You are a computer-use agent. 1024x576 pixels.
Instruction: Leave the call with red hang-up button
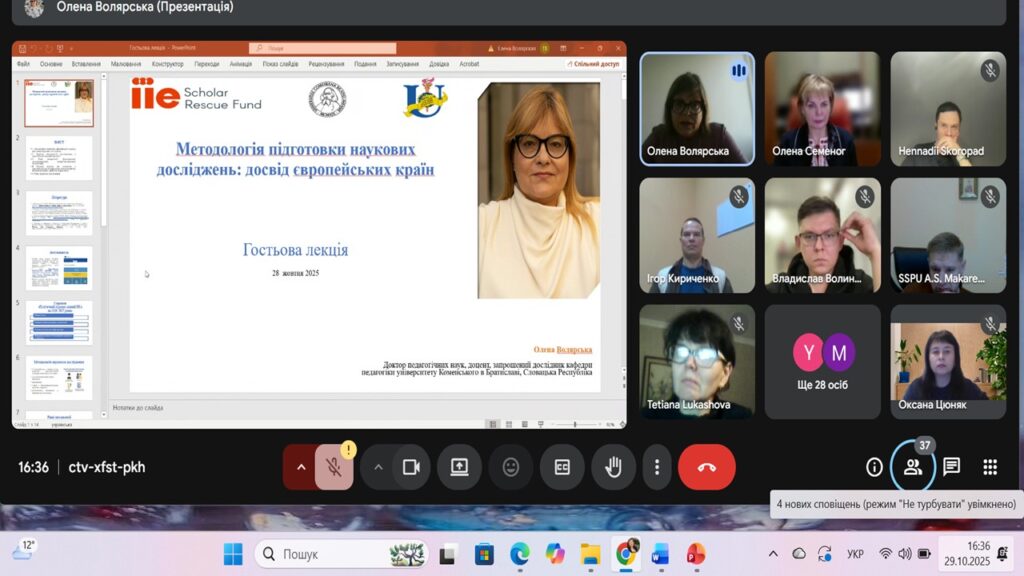pyautogui.click(x=706, y=467)
